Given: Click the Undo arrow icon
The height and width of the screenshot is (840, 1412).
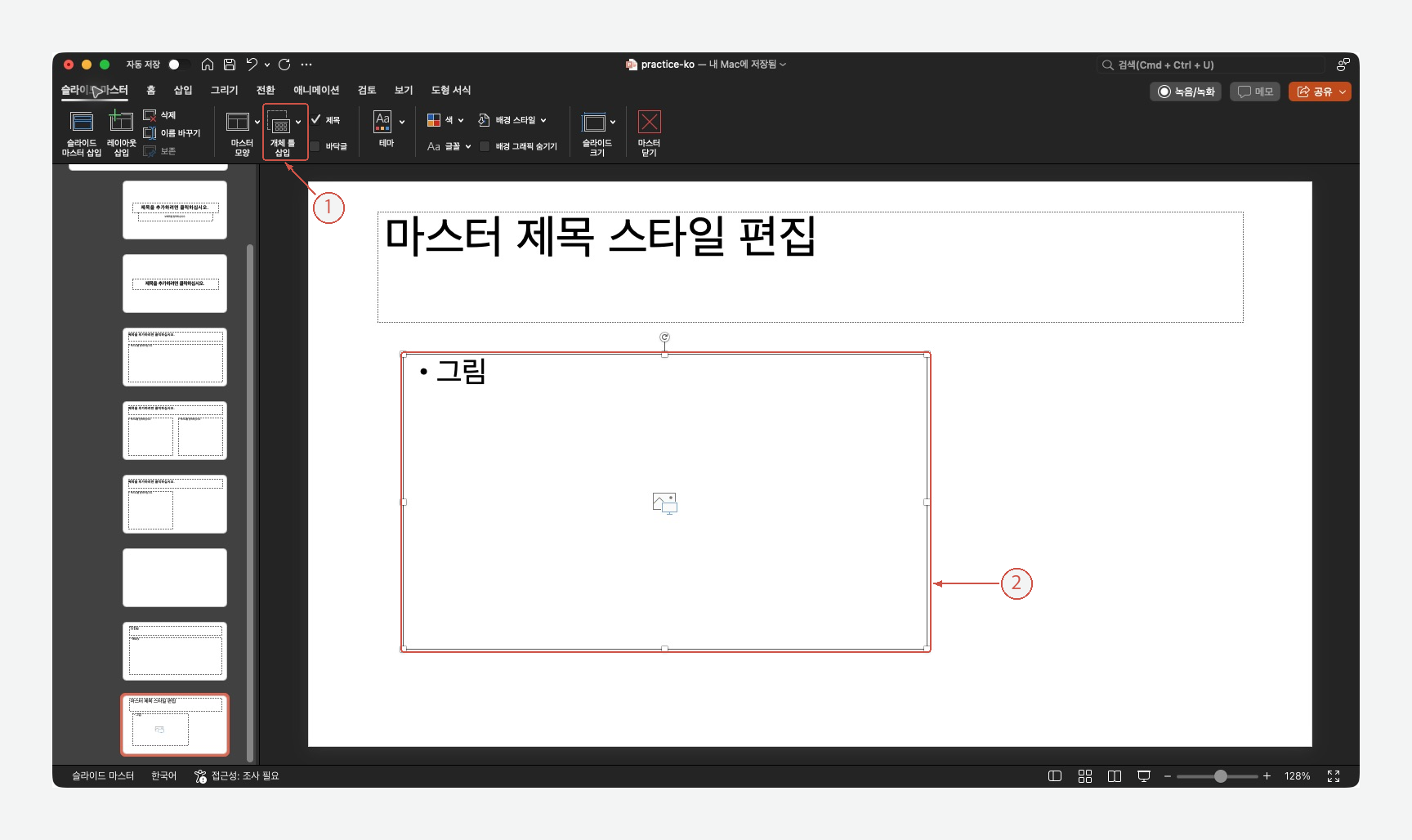Looking at the screenshot, I should point(252,65).
